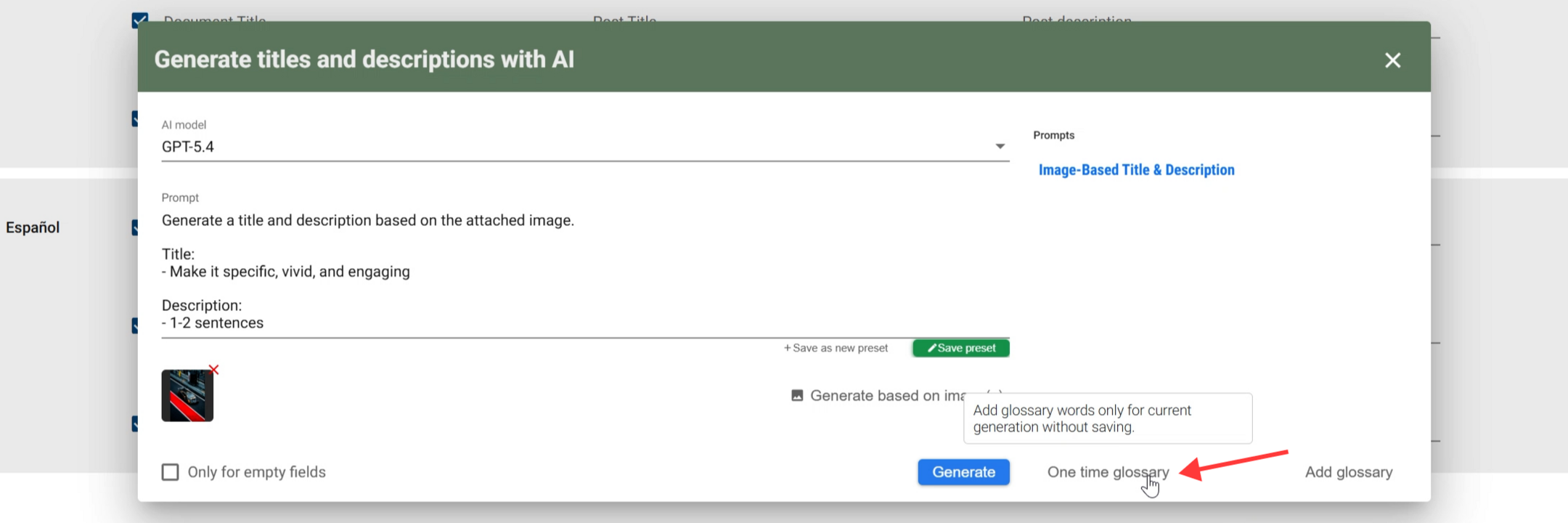
Task: Select the GPT-5.4 model field
Action: [x=585, y=147]
